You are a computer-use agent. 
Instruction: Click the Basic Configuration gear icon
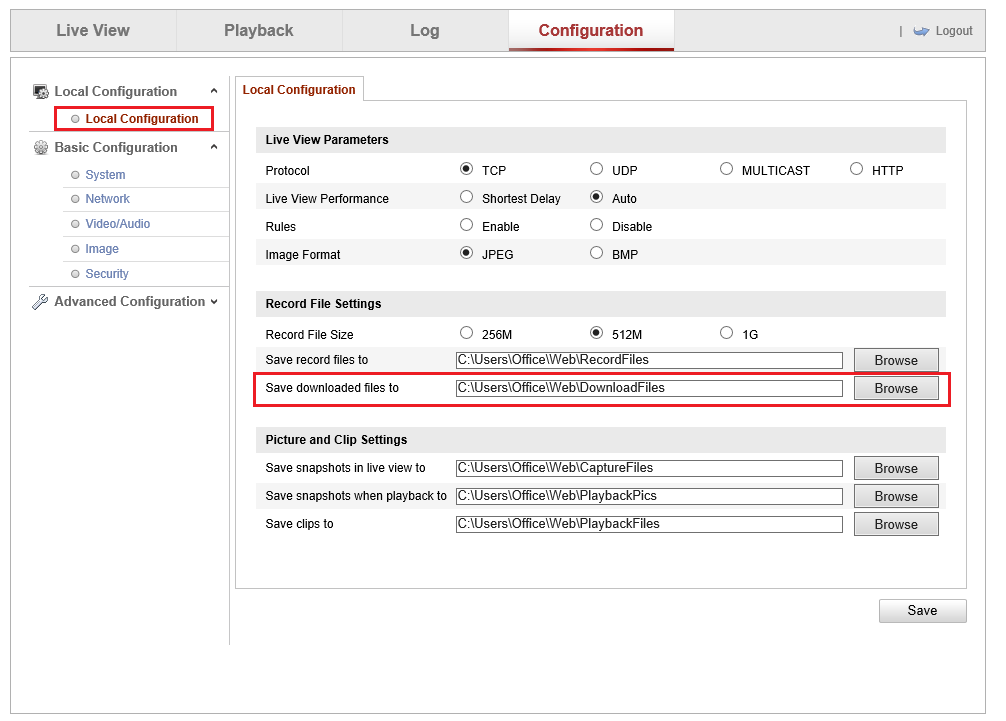pyautogui.click(x=41, y=148)
